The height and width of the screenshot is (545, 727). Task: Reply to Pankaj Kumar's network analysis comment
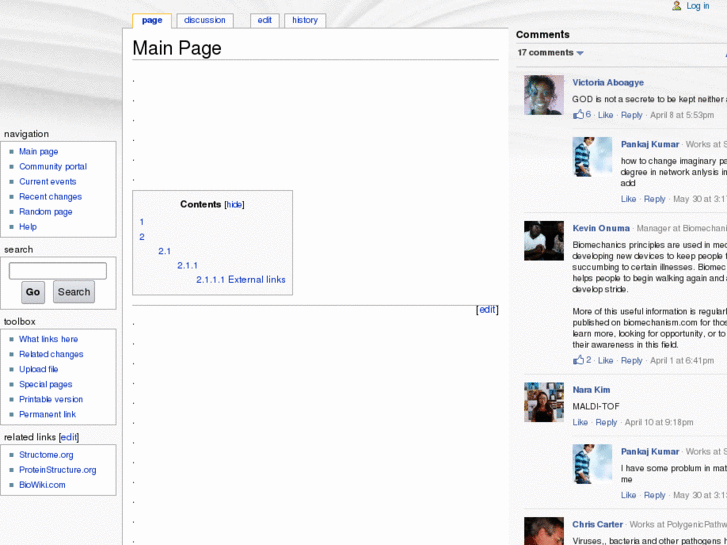654,199
